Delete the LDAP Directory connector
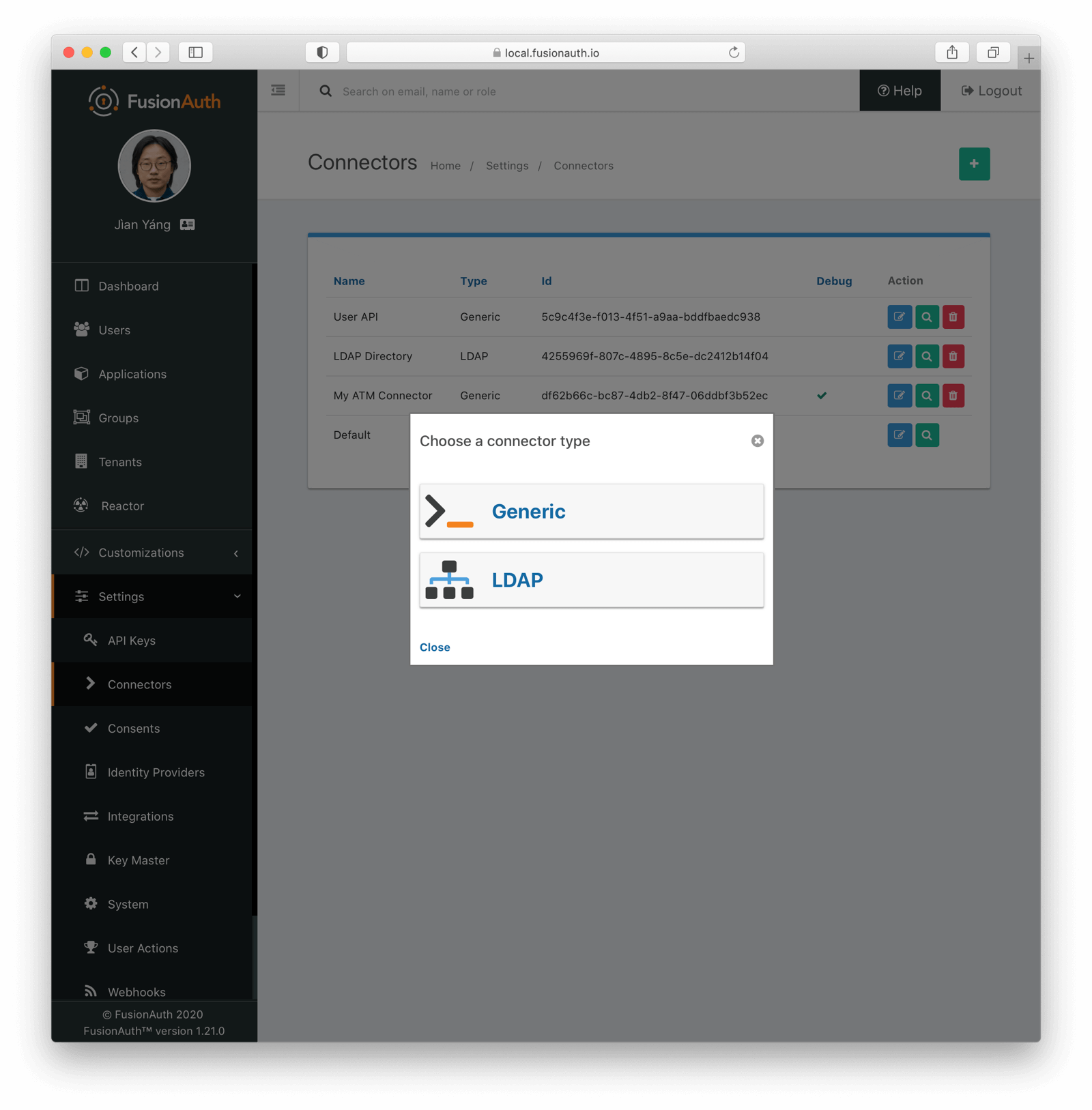Viewport: 1092px width, 1110px height. (953, 356)
